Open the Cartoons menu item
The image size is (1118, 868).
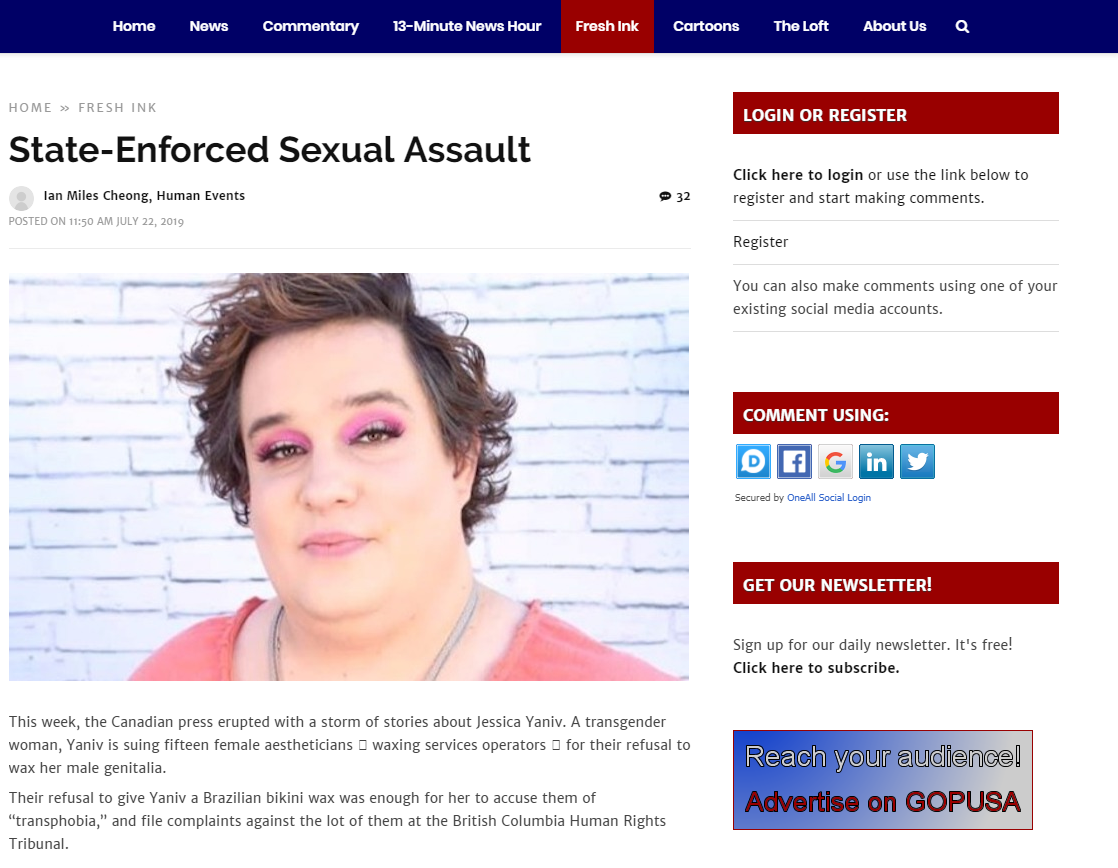[706, 26]
